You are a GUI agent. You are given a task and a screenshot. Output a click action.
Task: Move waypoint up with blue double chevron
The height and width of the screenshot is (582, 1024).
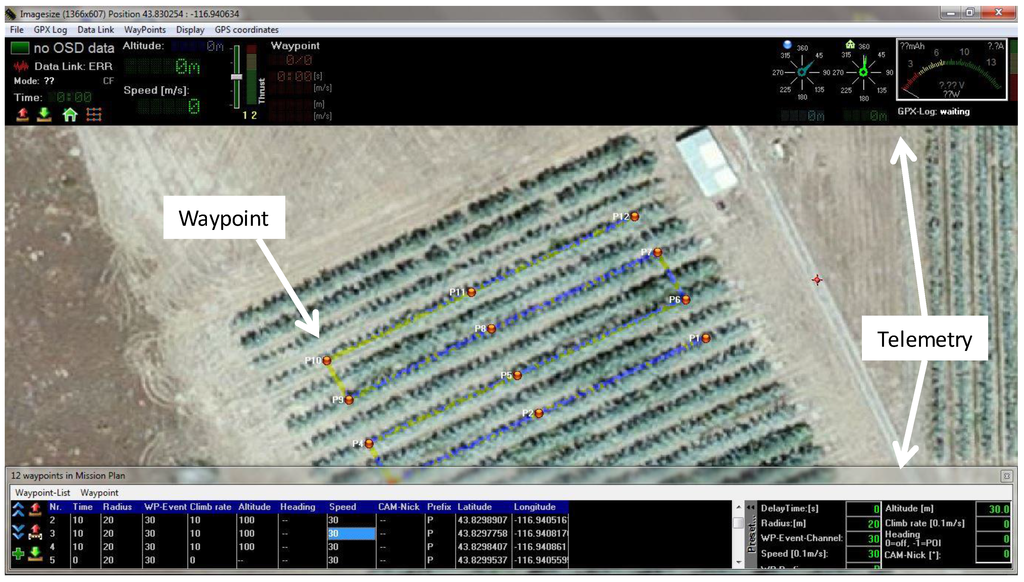tap(18, 510)
